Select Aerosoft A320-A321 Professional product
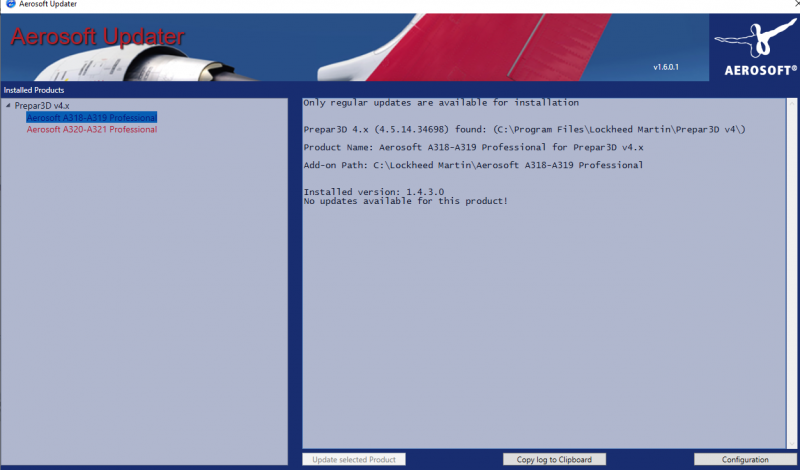Image resolution: width=800 pixels, height=470 pixels. [x=92, y=130]
